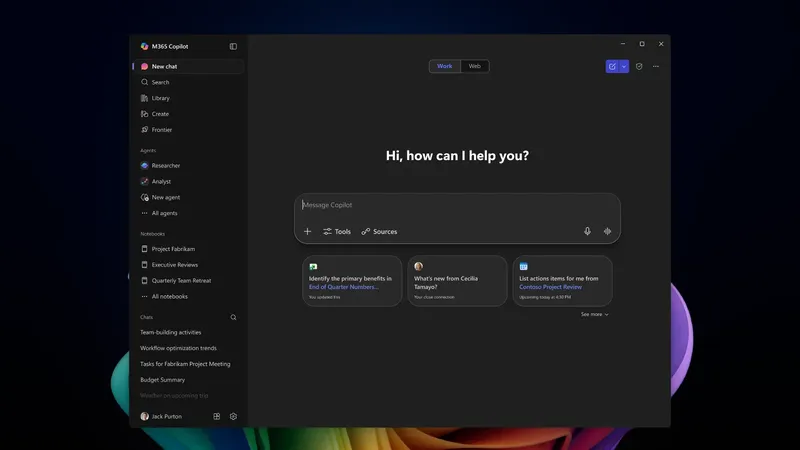Click the microphone dictation icon

click(x=587, y=232)
